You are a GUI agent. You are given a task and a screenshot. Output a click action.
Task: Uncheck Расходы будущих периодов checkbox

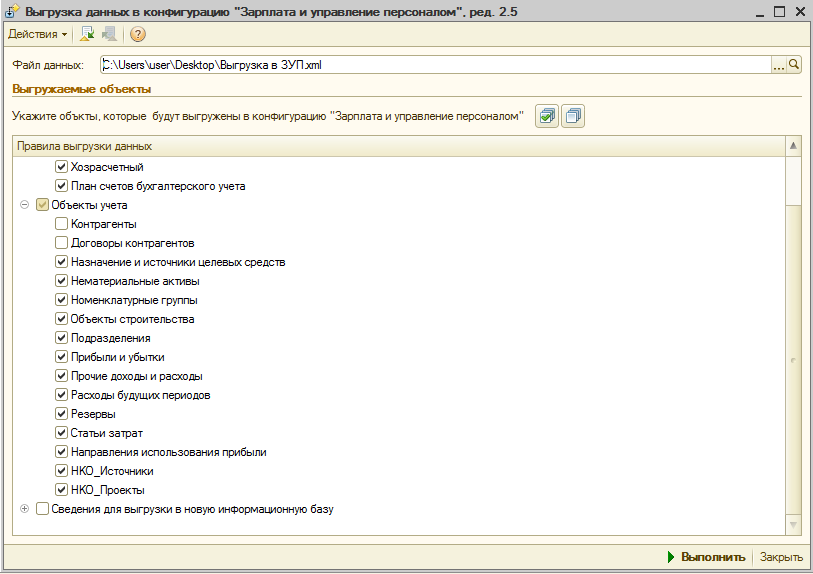coord(61,395)
